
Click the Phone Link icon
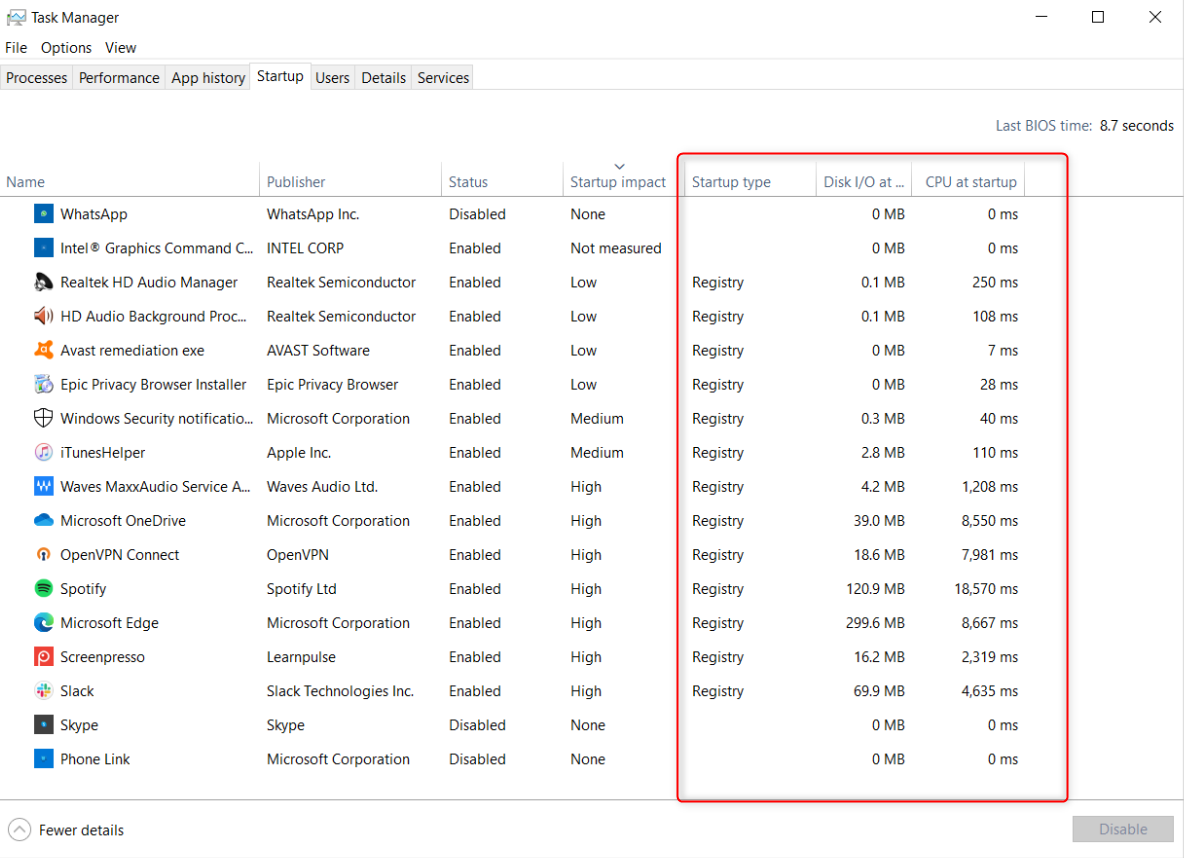[44, 758]
